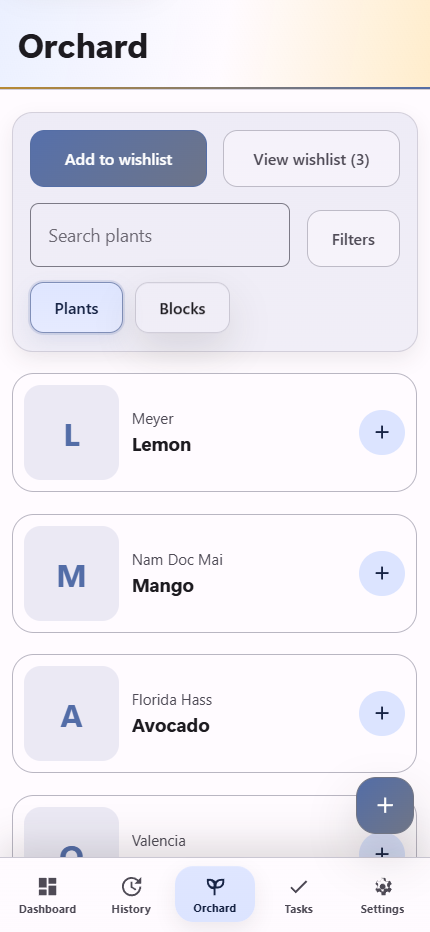Add Florida Hass Avocado plus icon

click(382, 713)
